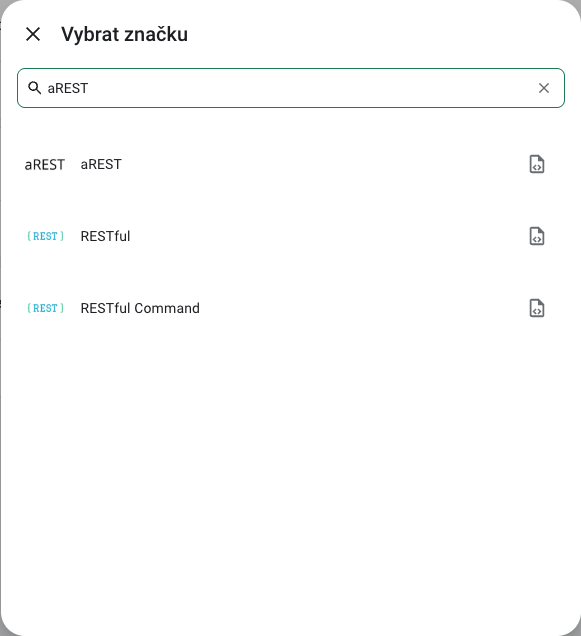Open the code file icon for aREST
The height and width of the screenshot is (636, 581).
(537, 164)
